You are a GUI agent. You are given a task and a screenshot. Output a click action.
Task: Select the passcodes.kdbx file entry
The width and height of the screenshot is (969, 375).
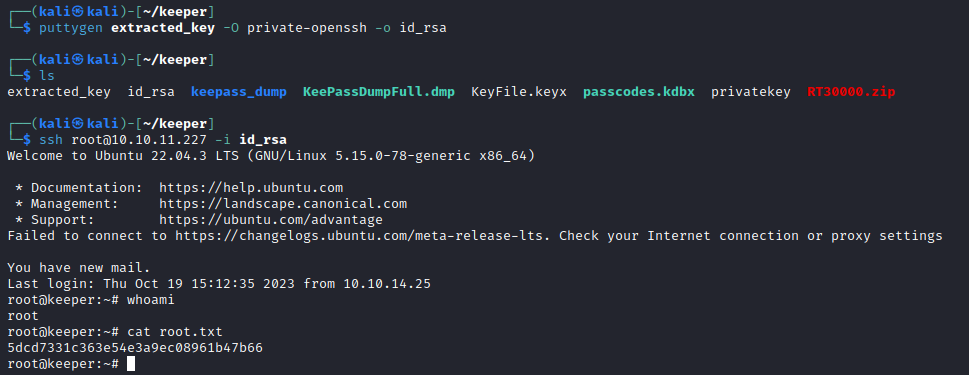pos(638,92)
